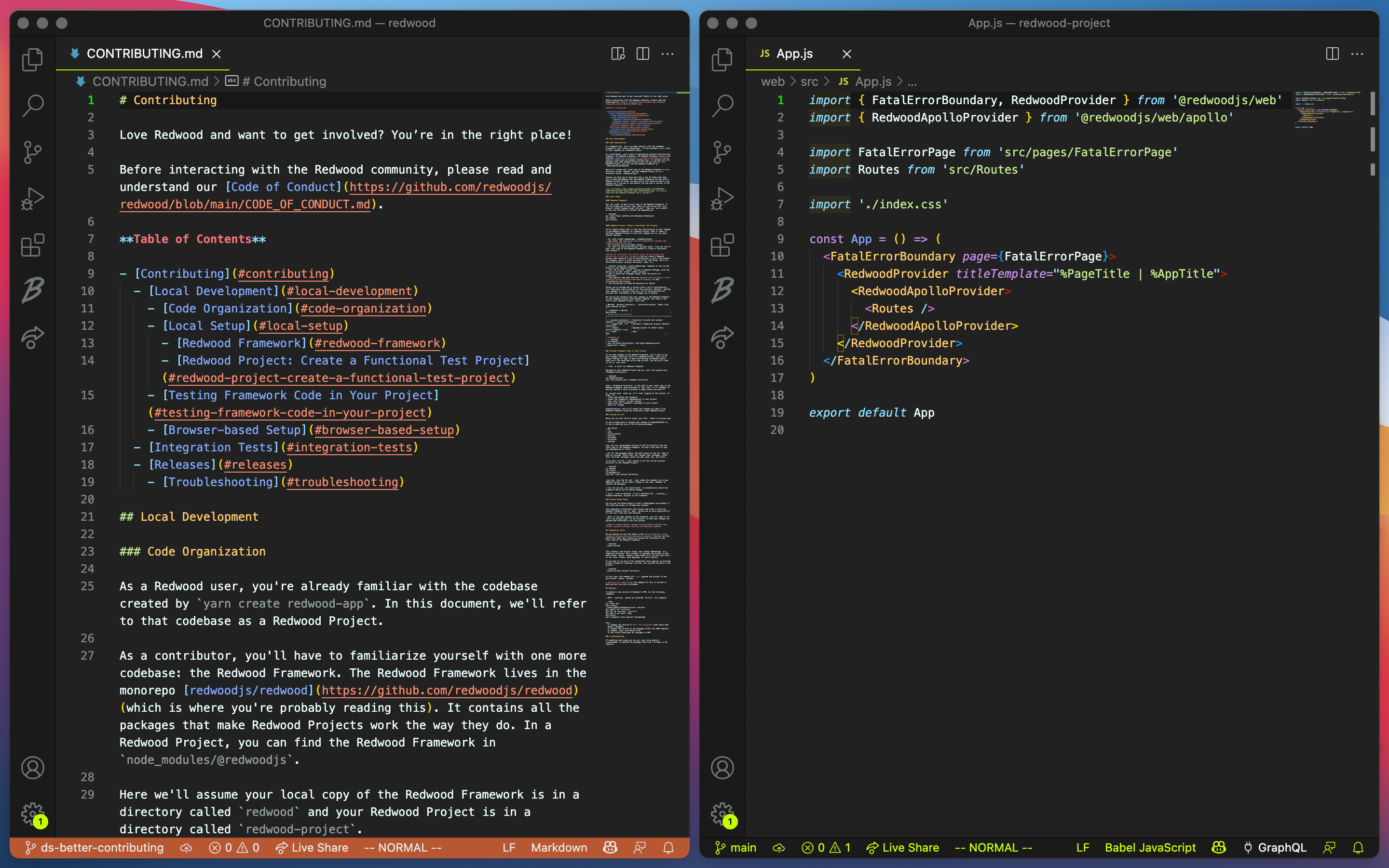This screenshot has height=868, width=1389.
Task: Open More Actions menu in App.js editor
Action: pyautogui.click(x=1358, y=54)
